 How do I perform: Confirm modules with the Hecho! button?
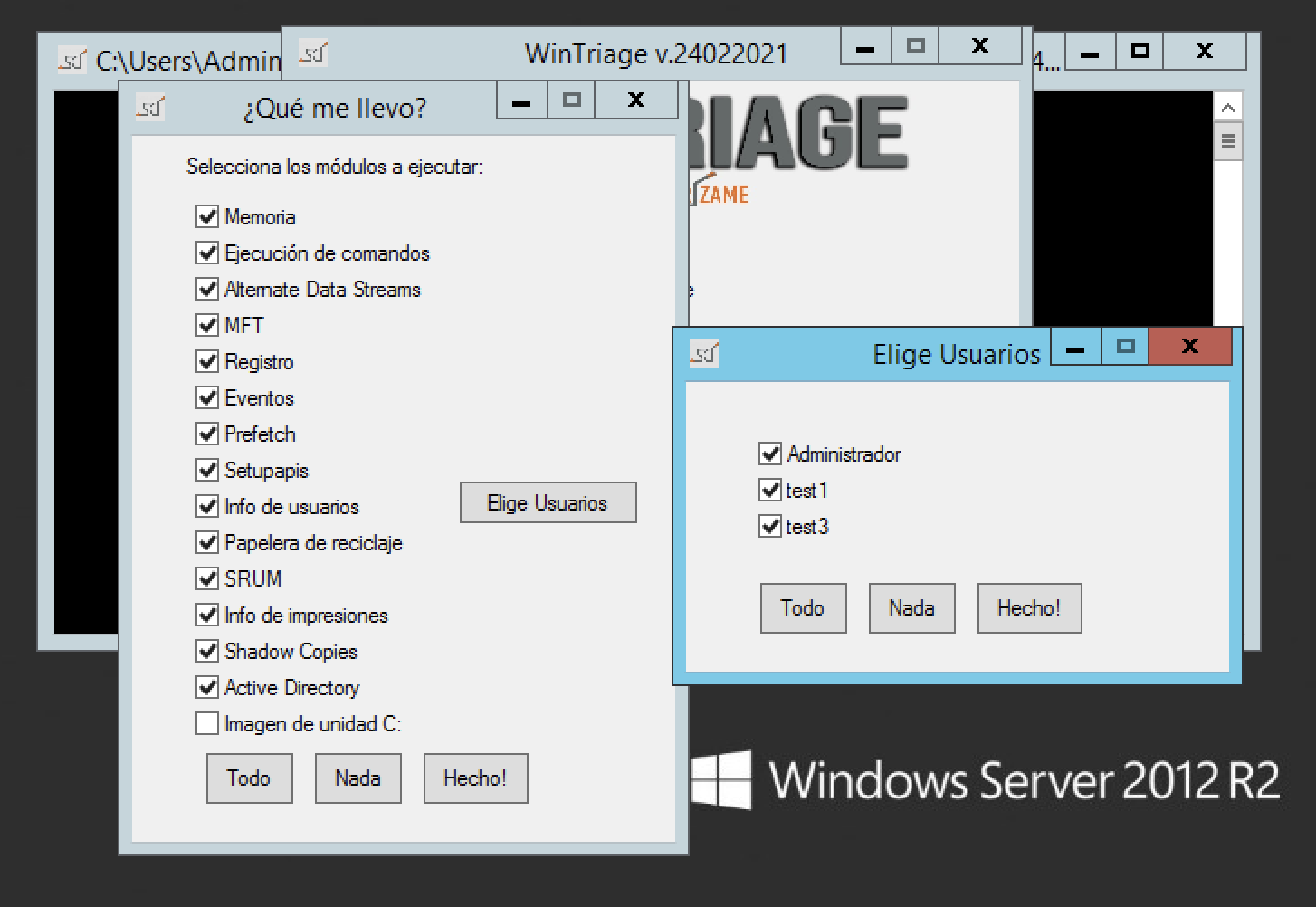tap(476, 778)
